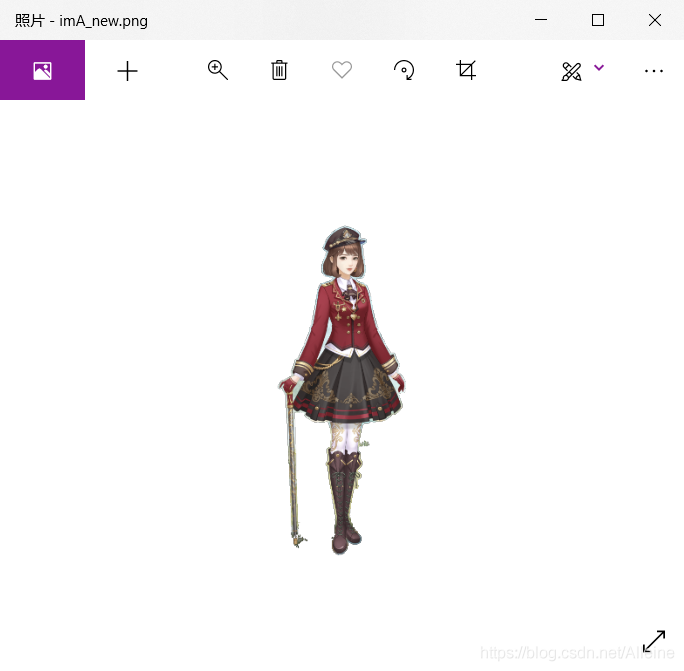The width and height of the screenshot is (684, 671).
Task: Maximize the Photos window
Action: [x=598, y=20]
